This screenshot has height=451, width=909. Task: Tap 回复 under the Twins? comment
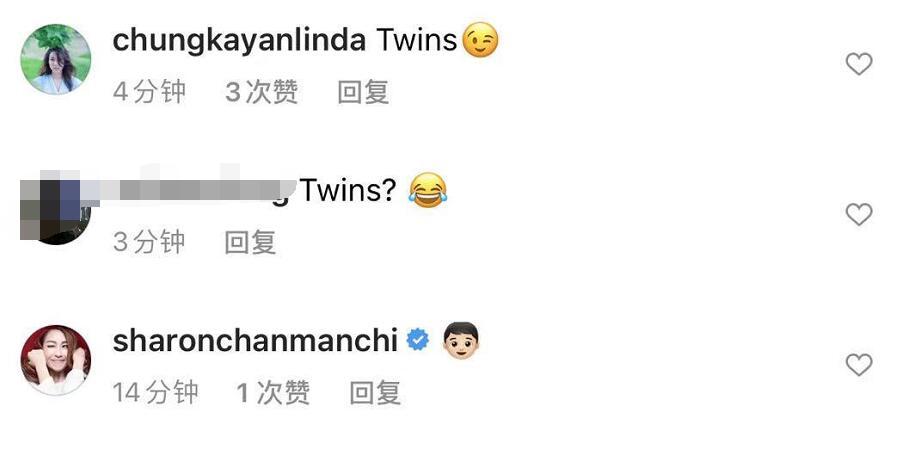(250, 242)
